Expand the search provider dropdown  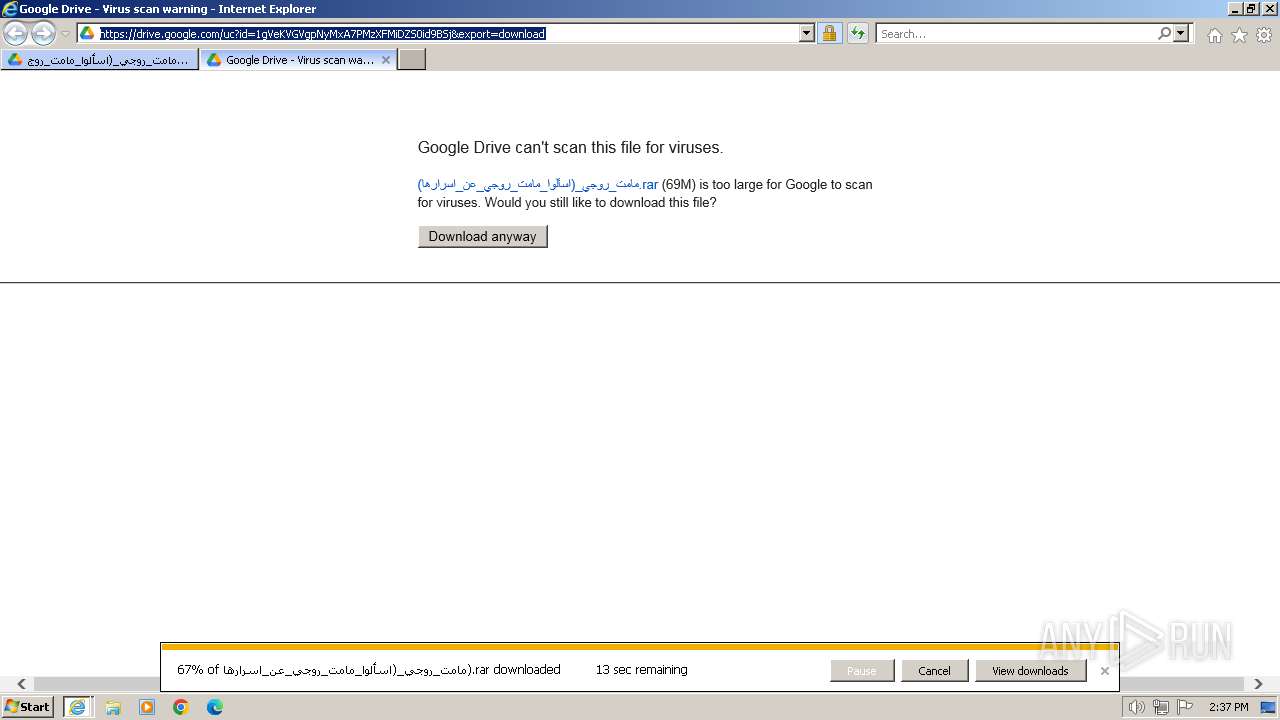point(1181,33)
